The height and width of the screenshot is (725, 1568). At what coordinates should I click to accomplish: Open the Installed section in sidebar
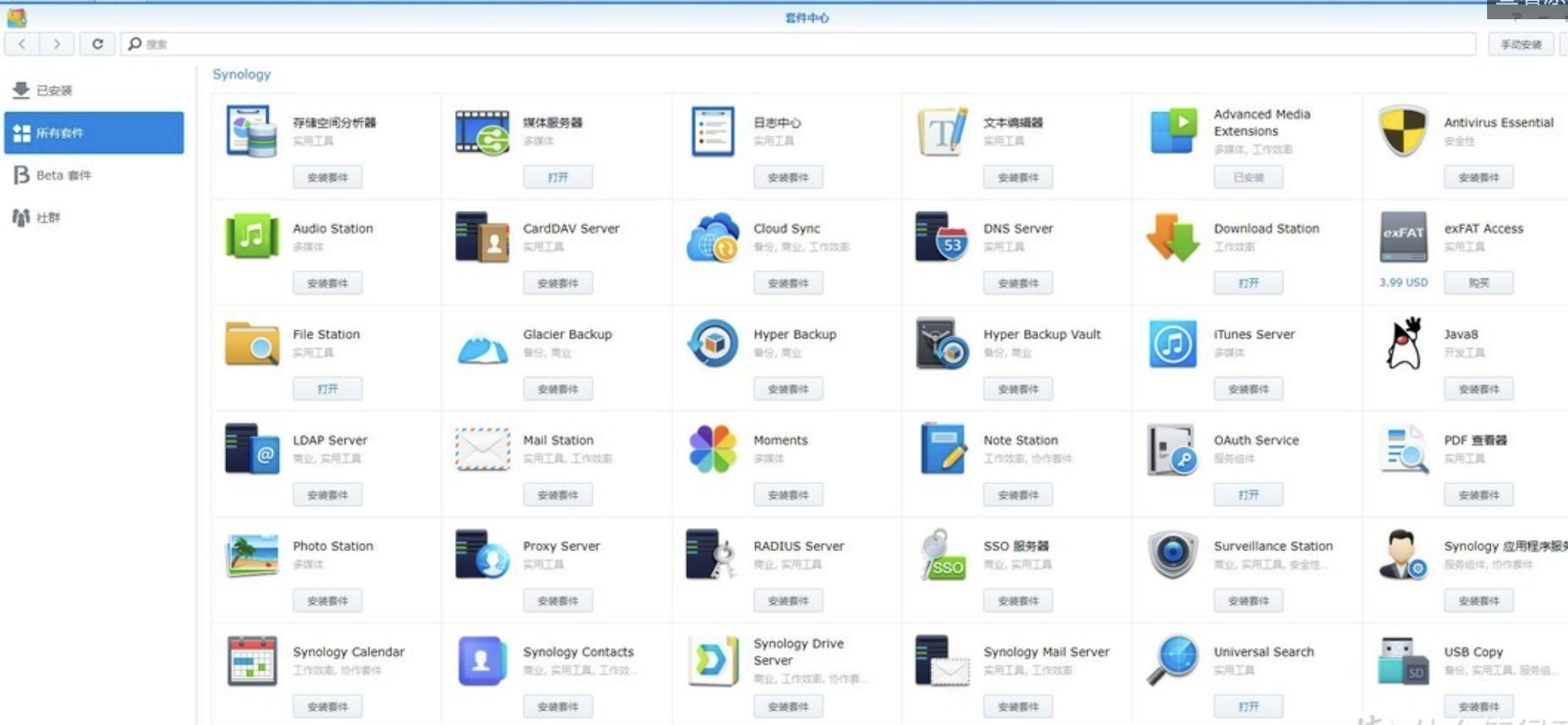tap(94, 91)
